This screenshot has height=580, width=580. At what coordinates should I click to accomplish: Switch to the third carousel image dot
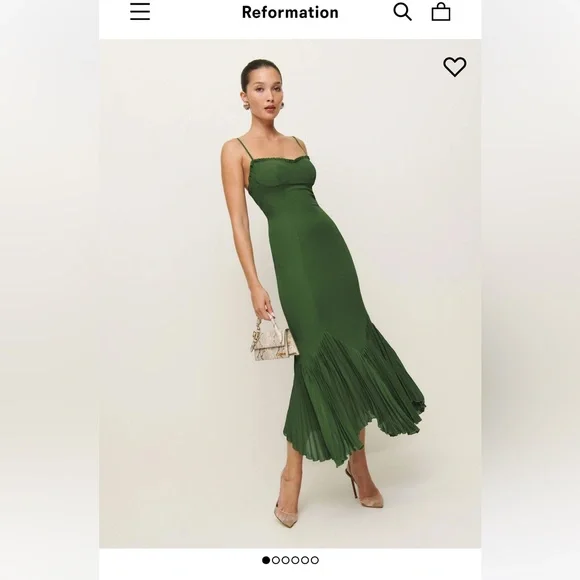(x=285, y=560)
